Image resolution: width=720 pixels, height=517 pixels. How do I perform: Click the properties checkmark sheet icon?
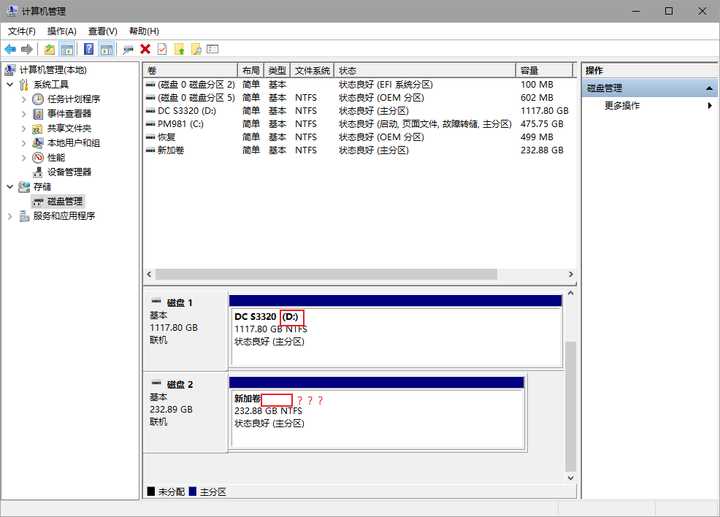(x=162, y=49)
